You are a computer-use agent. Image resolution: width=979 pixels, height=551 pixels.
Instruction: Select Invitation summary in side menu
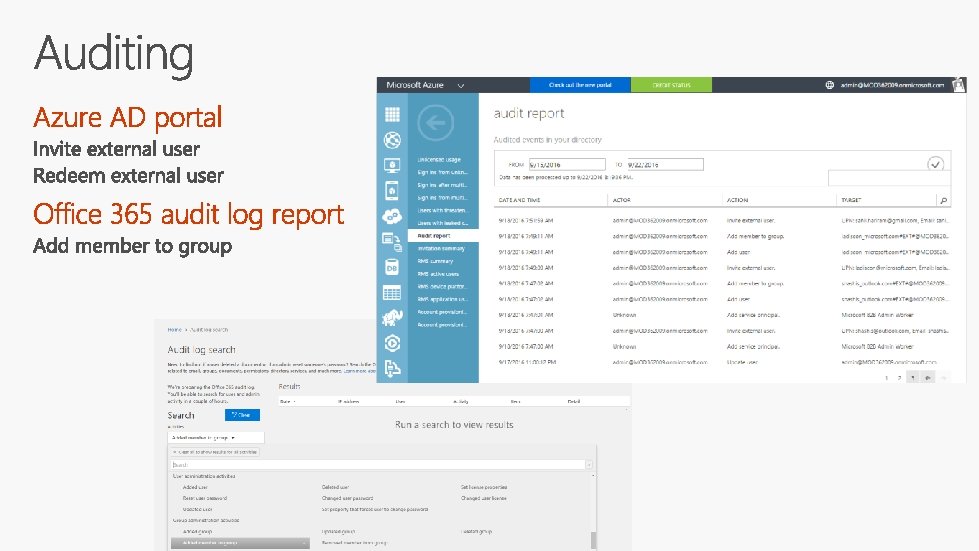[x=441, y=248]
